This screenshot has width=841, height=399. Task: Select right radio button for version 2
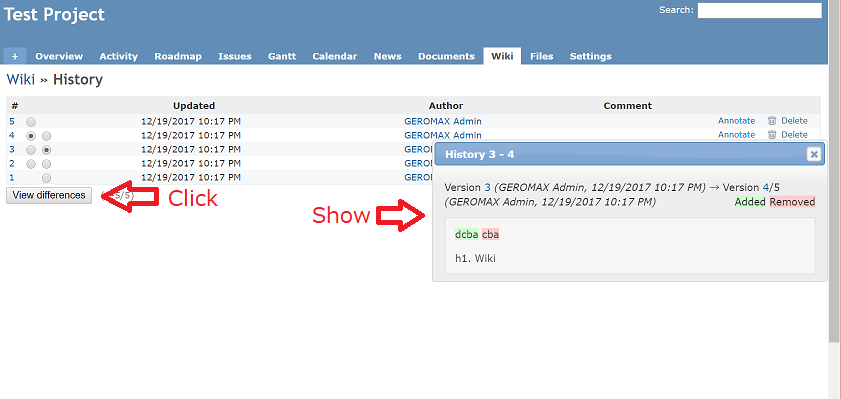[47, 164]
